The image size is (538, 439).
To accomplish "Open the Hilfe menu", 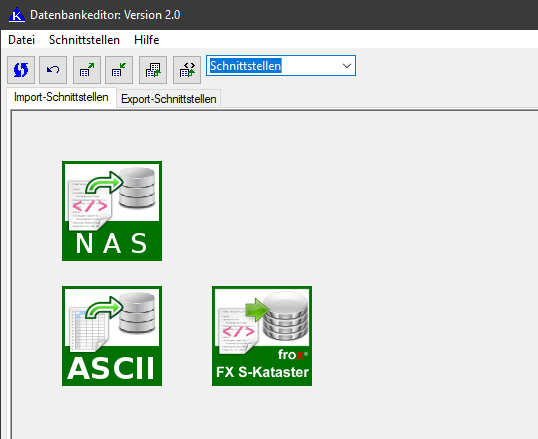I will 147,40.
